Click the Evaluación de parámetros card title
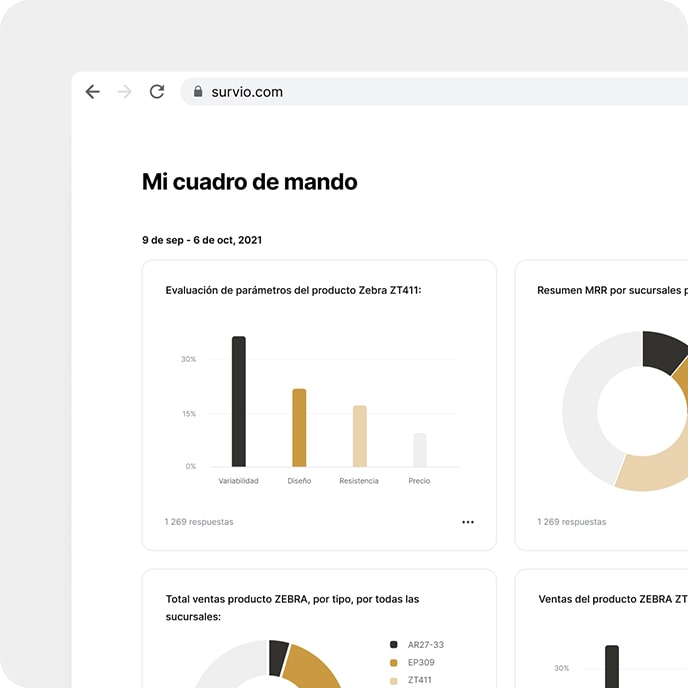This screenshot has width=688, height=688. [x=293, y=290]
